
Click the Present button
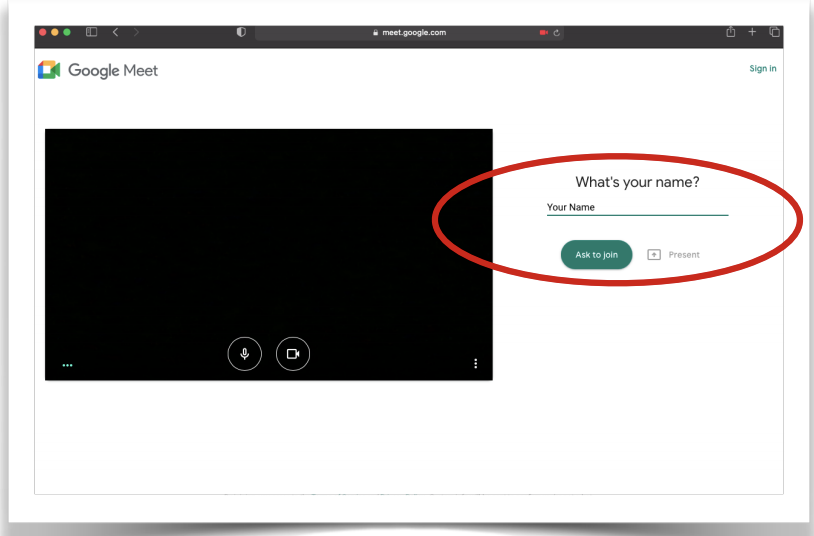pos(683,255)
